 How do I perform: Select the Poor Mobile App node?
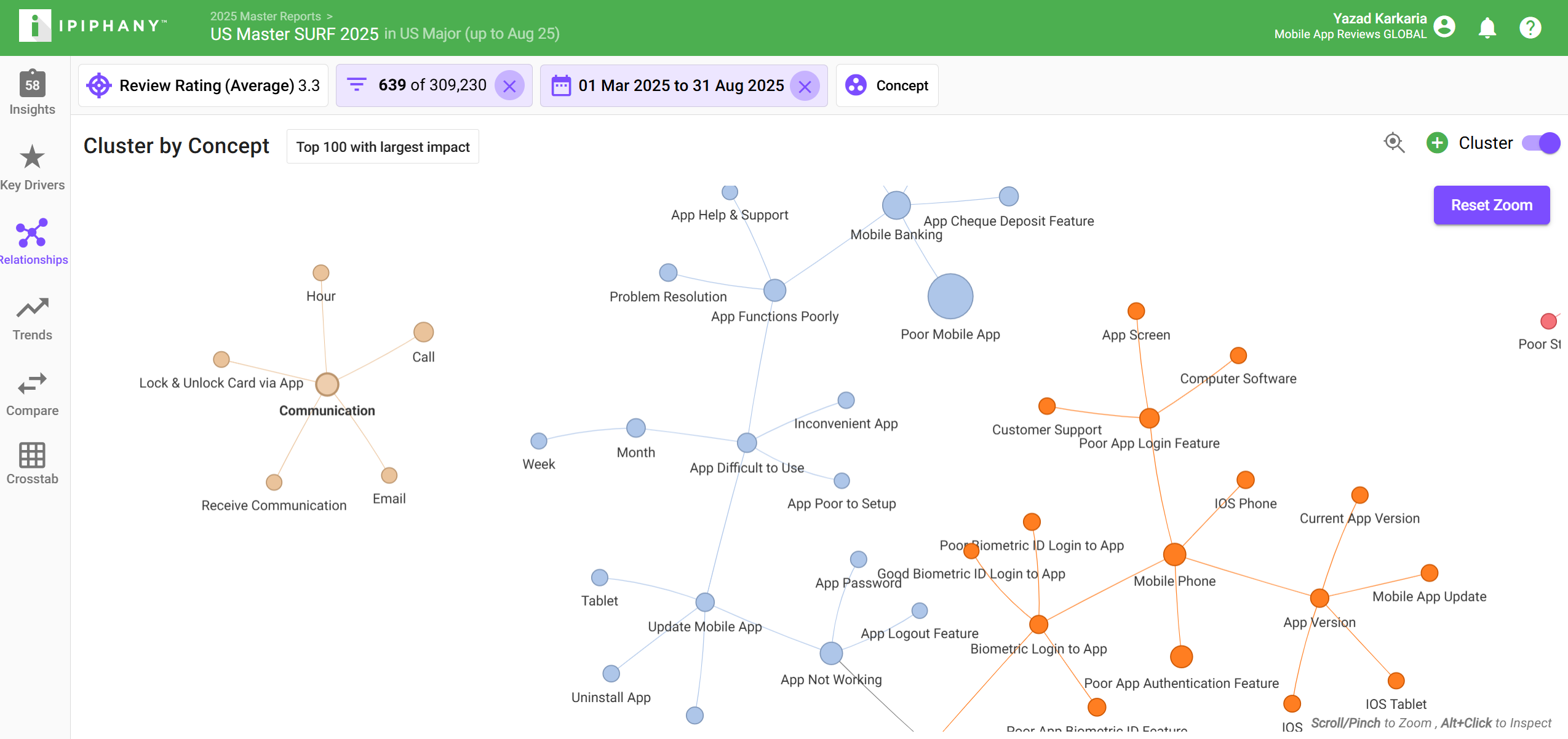click(950, 296)
